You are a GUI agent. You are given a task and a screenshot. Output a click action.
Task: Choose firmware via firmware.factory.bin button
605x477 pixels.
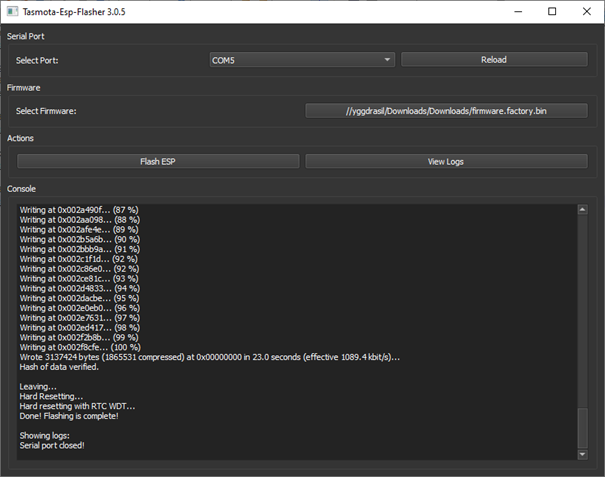[446, 111]
